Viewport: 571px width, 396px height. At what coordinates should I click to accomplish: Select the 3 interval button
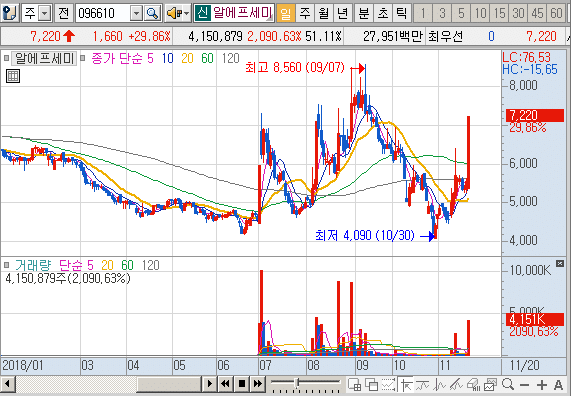click(x=442, y=13)
